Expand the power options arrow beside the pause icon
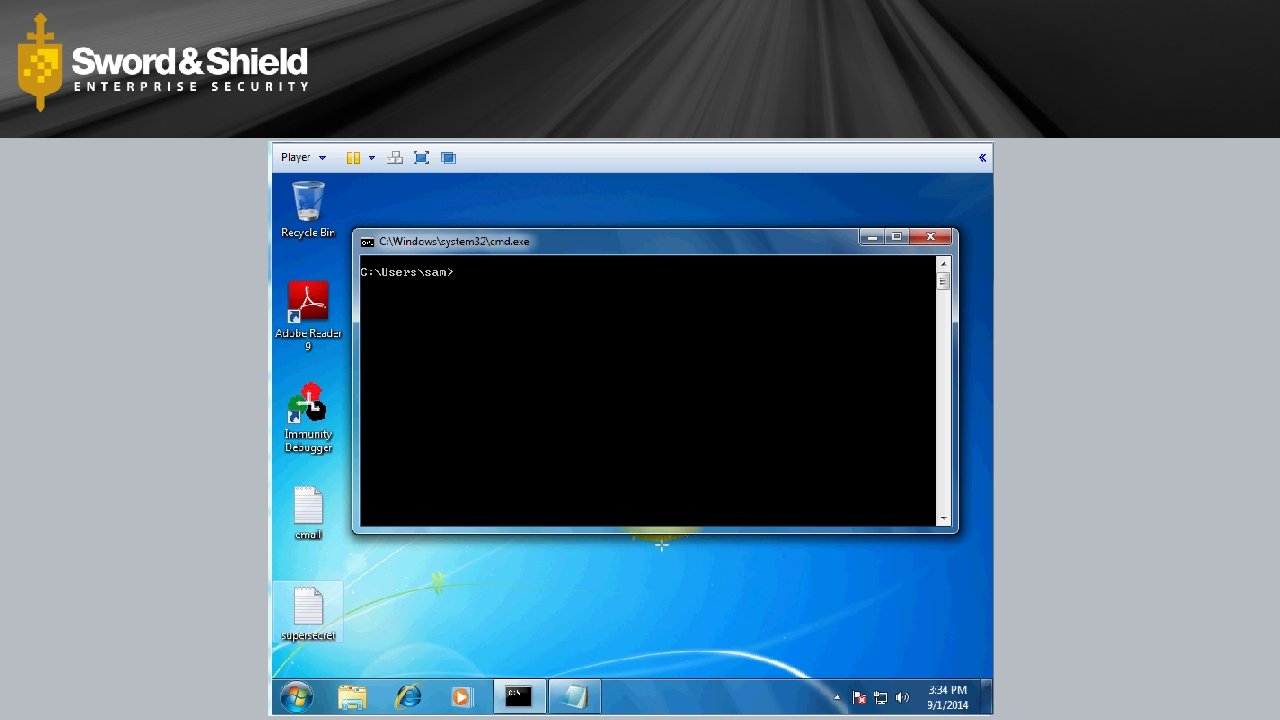The height and width of the screenshot is (720, 1280). [x=372, y=158]
